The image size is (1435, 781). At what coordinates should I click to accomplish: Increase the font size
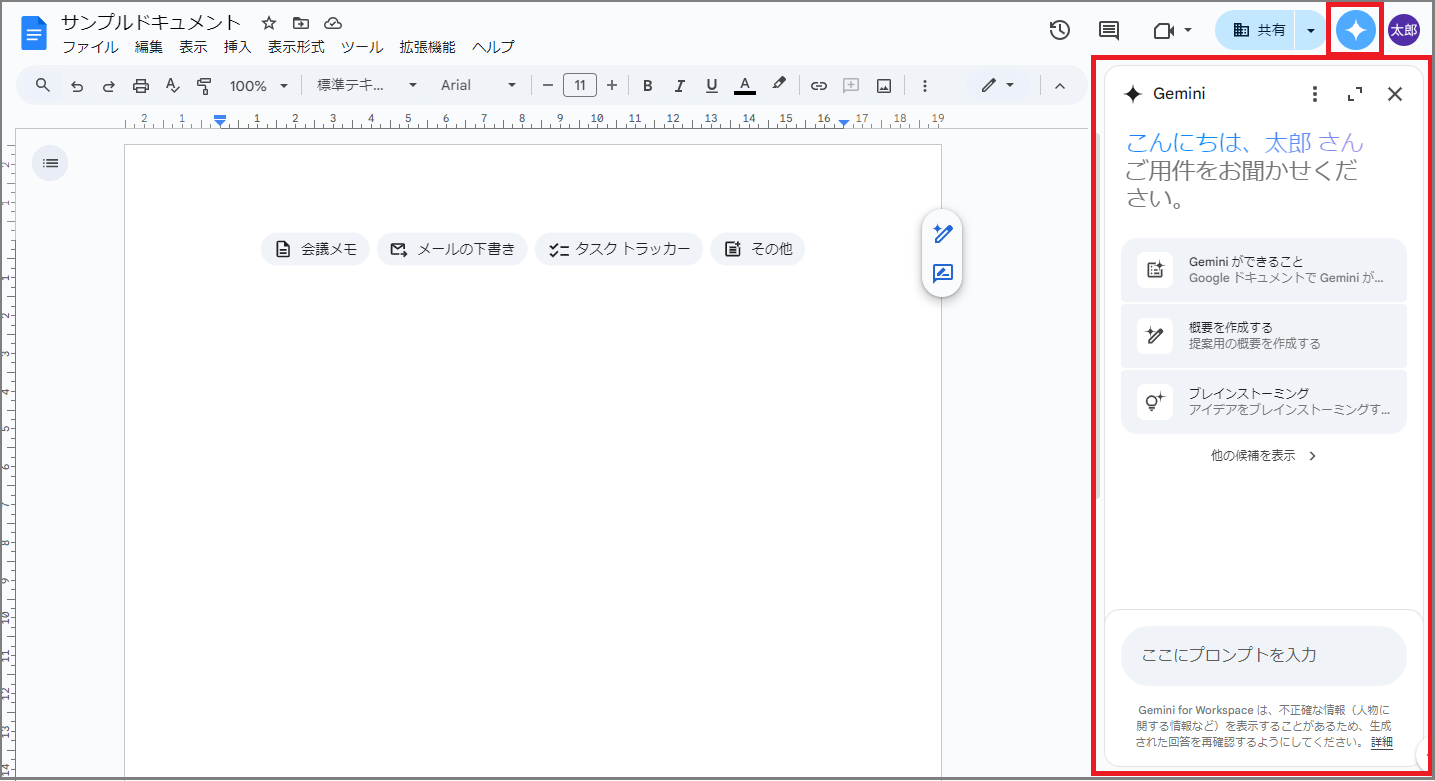tap(612, 86)
